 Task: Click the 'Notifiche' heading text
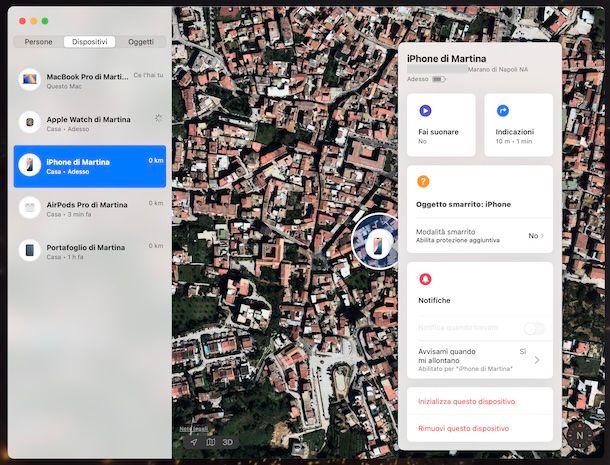(434, 300)
